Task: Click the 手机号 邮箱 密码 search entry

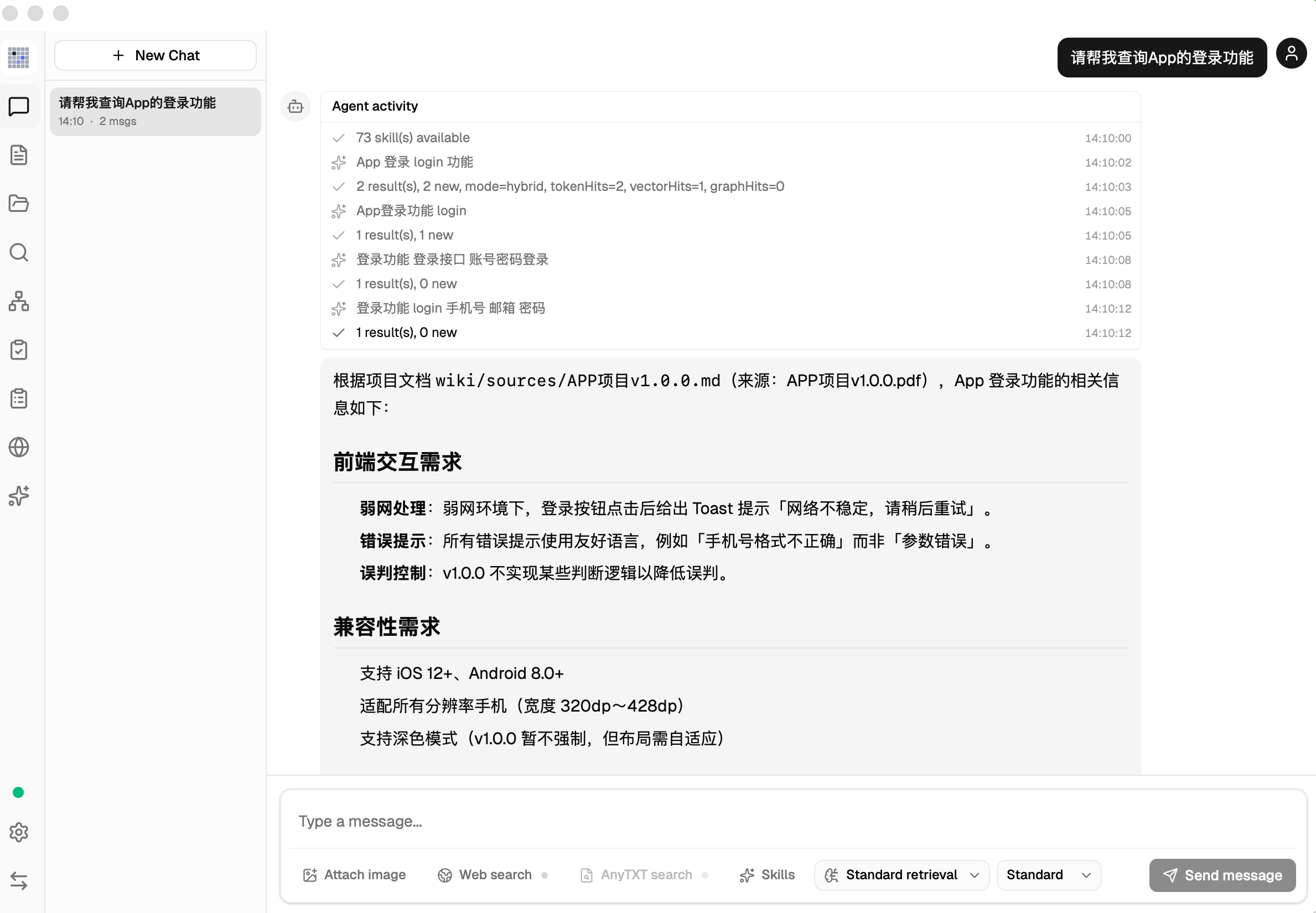Action: 731,308
